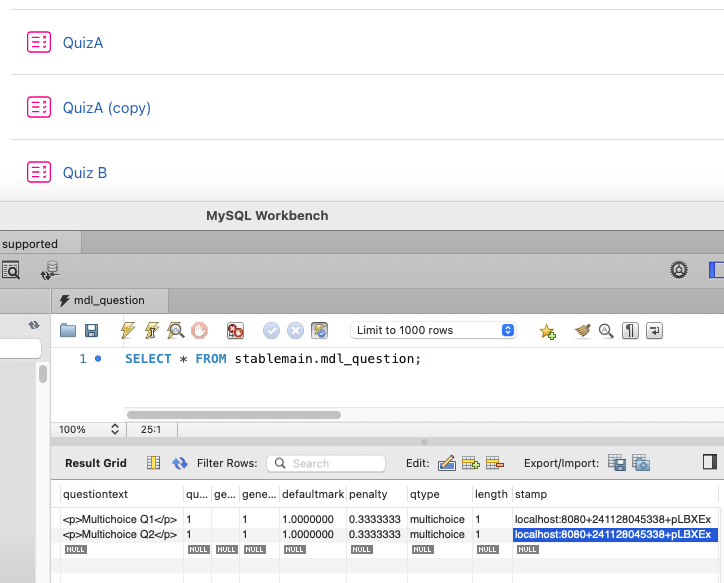
Task: Sort by the qtype column header
Action: tap(440, 494)
